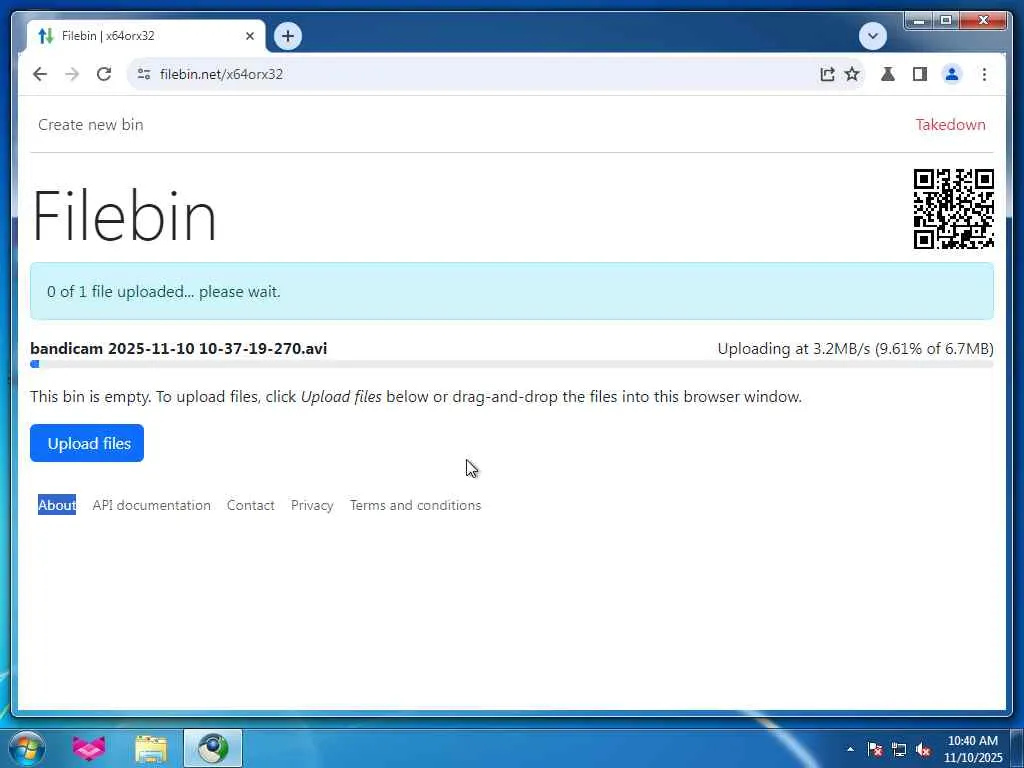
Task: Open Windows Explorer from the taskbar
Action: (x=151, y=748)
